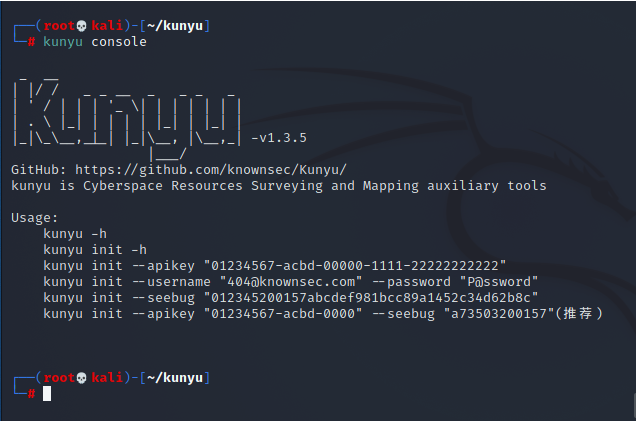Click the Kunyu ASCII art logo
The image size is (636, 421).
tap(127, 120)
